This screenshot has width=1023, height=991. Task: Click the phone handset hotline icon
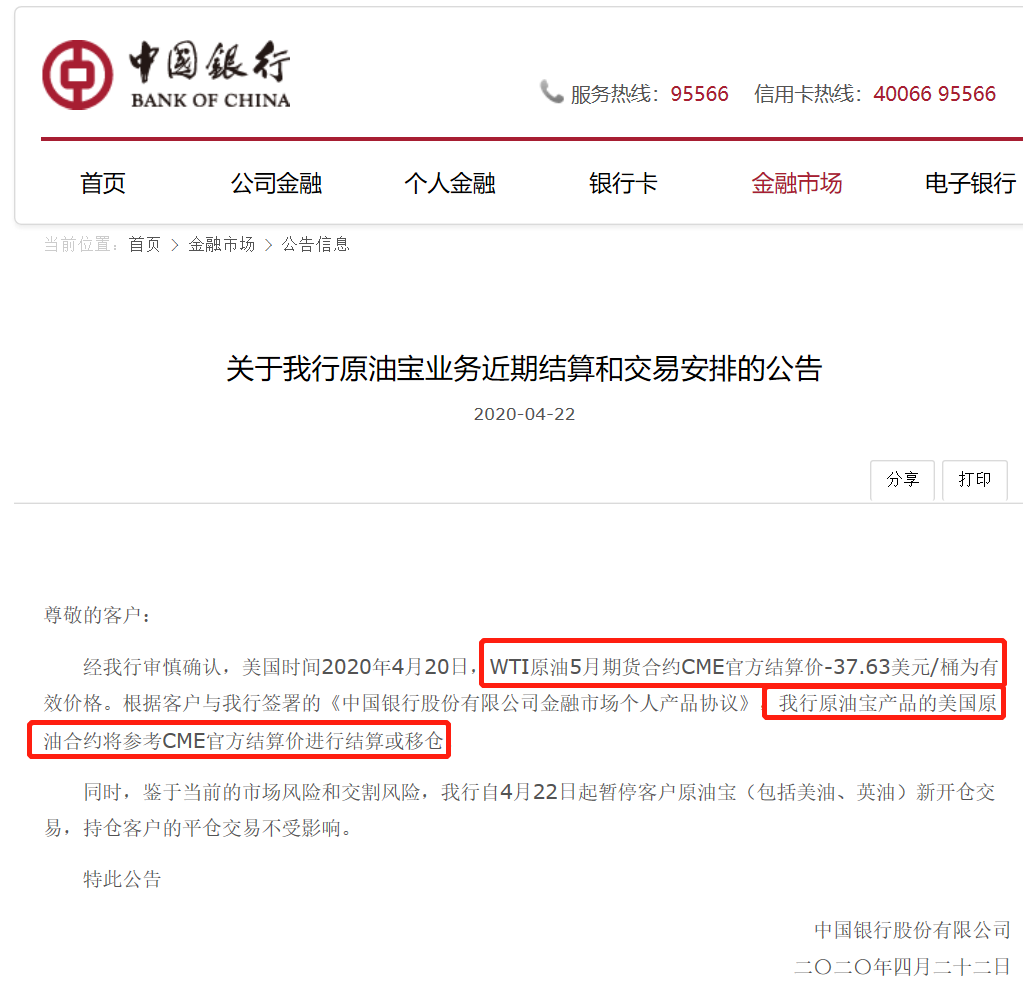551,92
